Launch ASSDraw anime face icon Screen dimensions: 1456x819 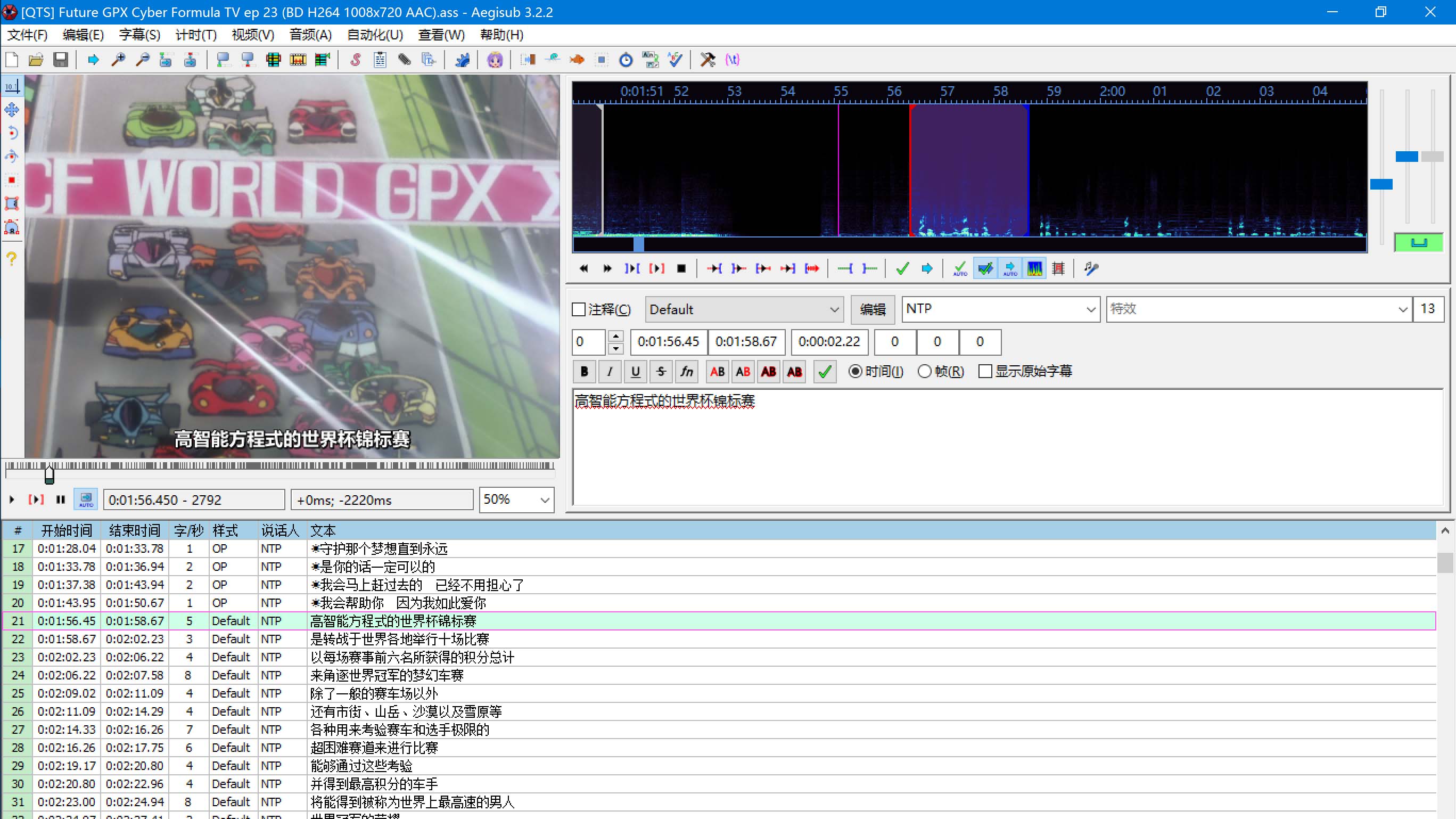coord(495,59)
